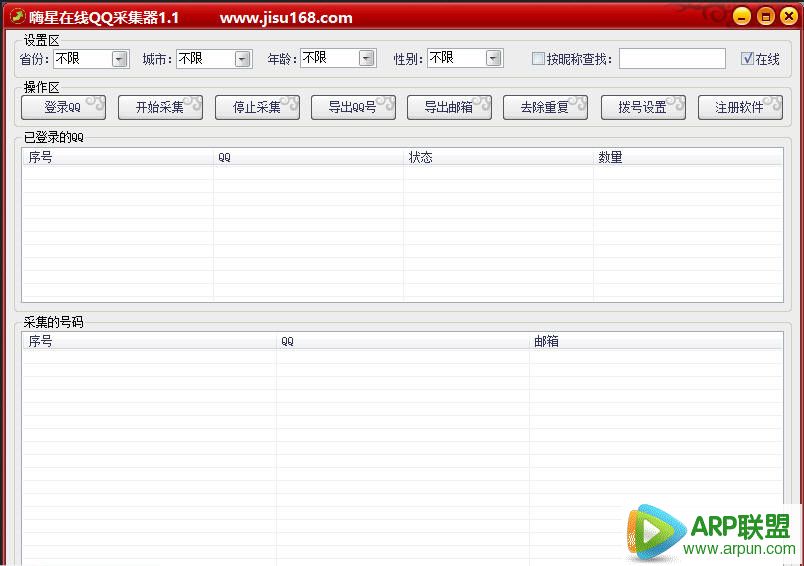Minimize the window with yellow button
804x566 pixels.
point(741,16)
